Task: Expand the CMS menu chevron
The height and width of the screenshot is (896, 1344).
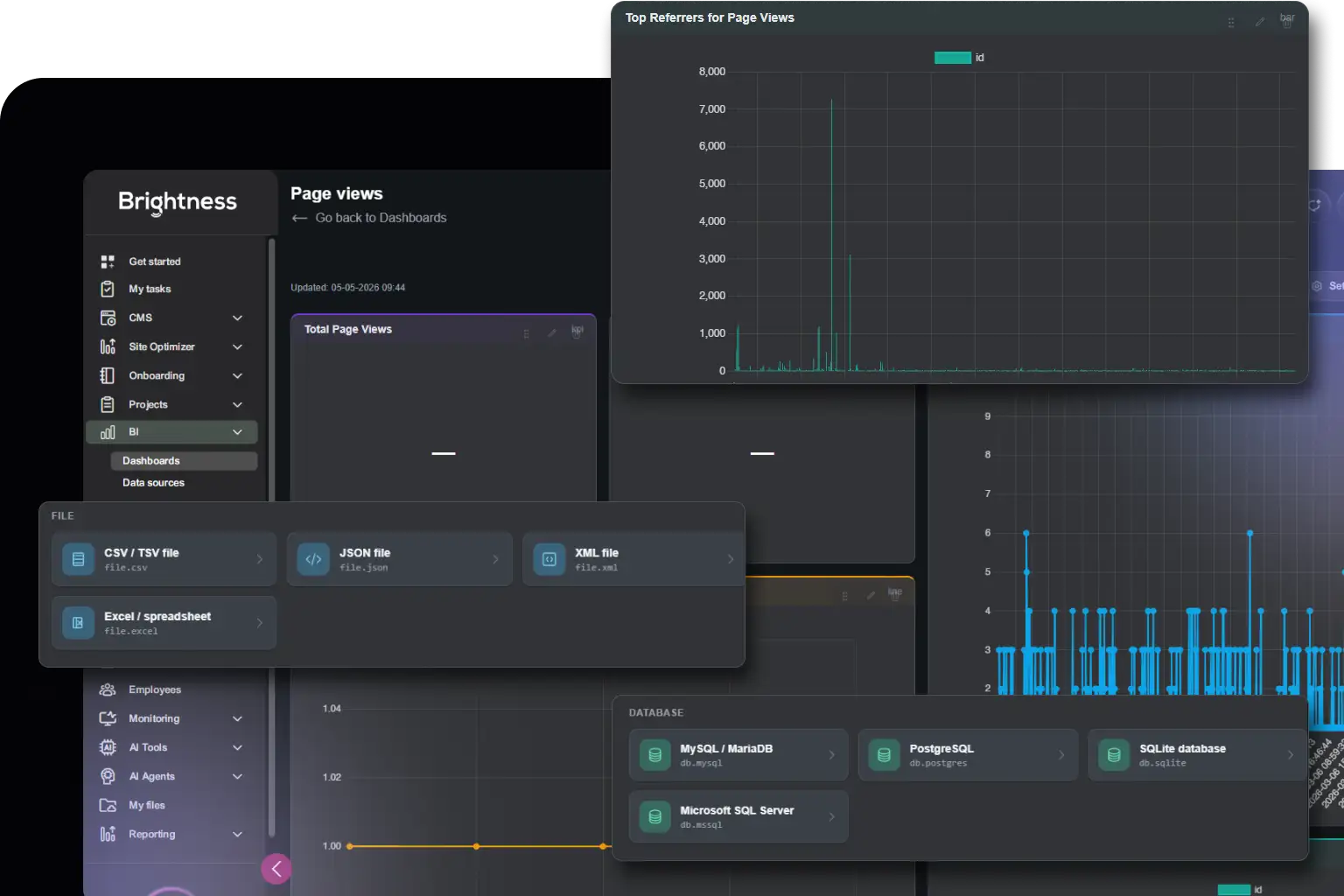Action: click(x=237, y=318)
